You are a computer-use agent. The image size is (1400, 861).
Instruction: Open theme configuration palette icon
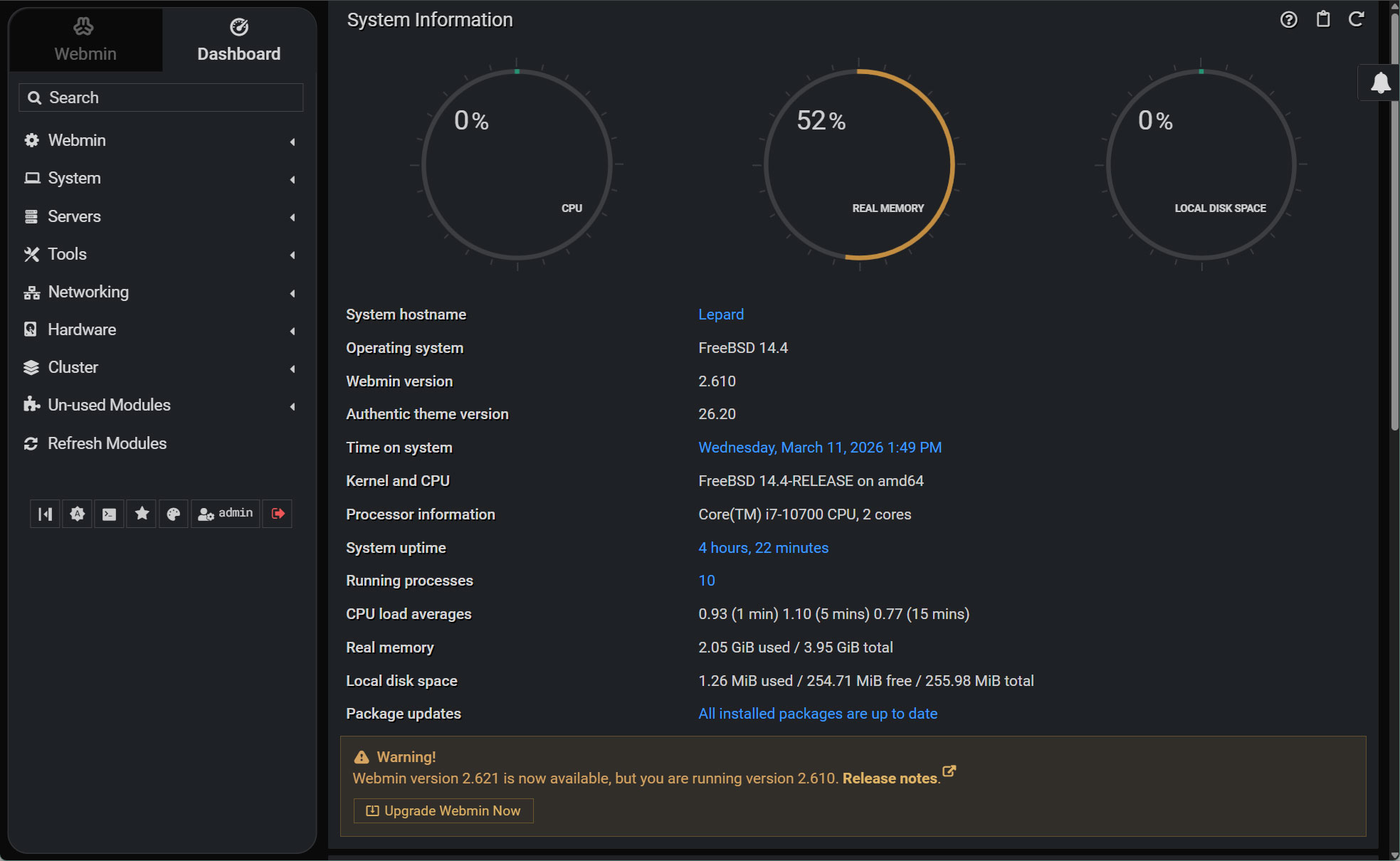coord(173,514)
